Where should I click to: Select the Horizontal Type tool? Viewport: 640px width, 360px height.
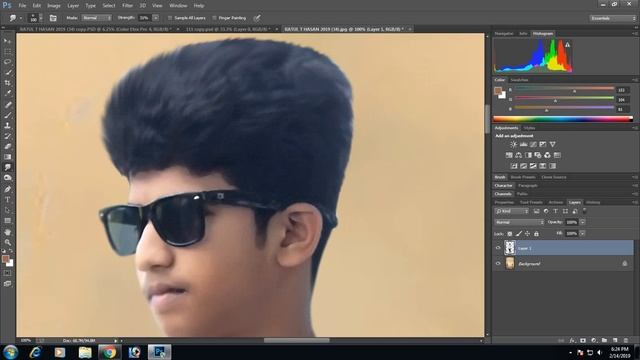point(7,200)
